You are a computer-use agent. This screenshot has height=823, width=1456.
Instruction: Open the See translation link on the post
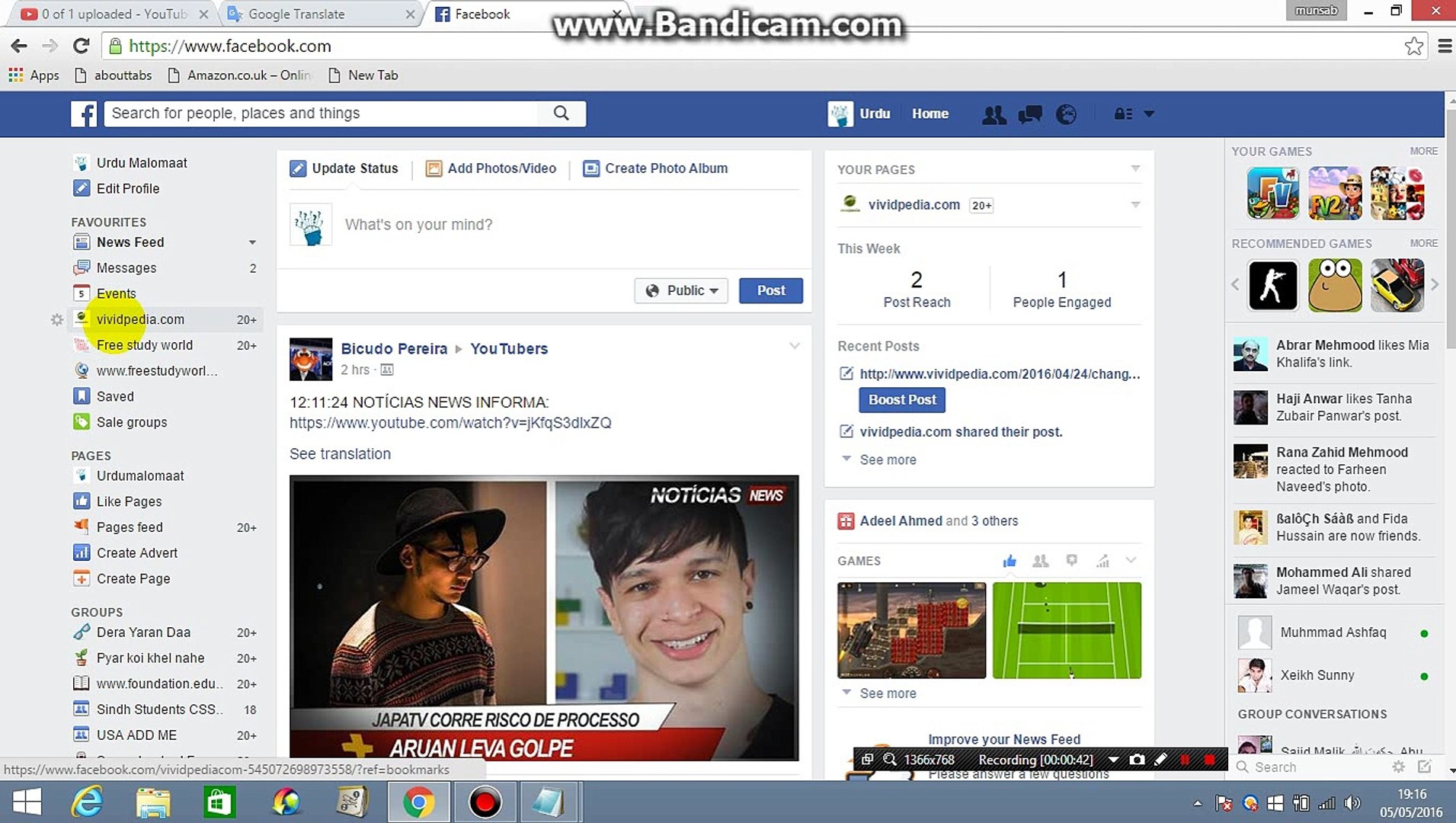coord(340,454)
